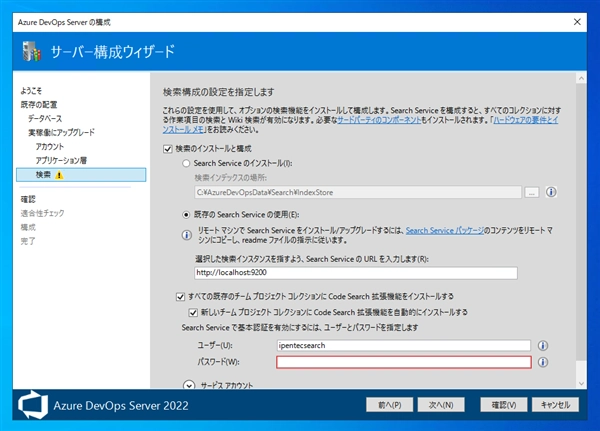Click the 確認(V) button
Screen dimensions: 600x431
[504, 405]
